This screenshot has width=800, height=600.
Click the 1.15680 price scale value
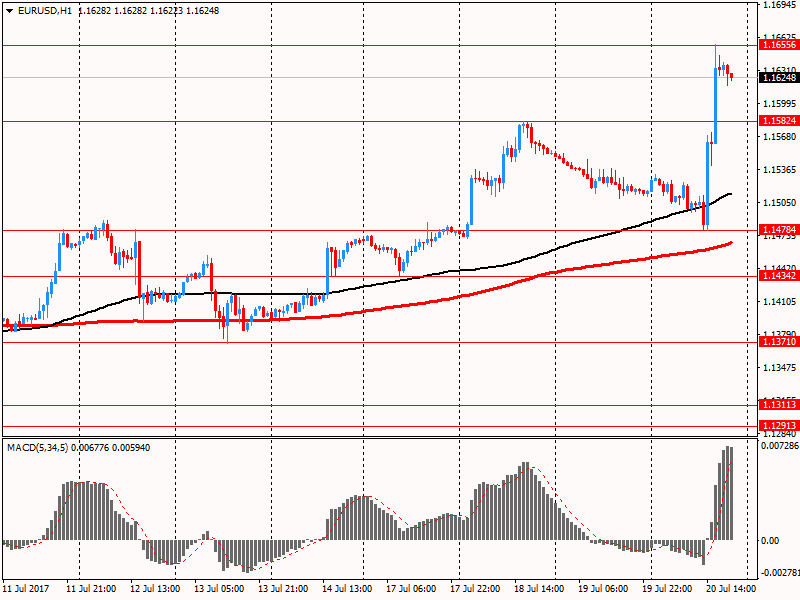pyautogui.click(x=780, y=137)
